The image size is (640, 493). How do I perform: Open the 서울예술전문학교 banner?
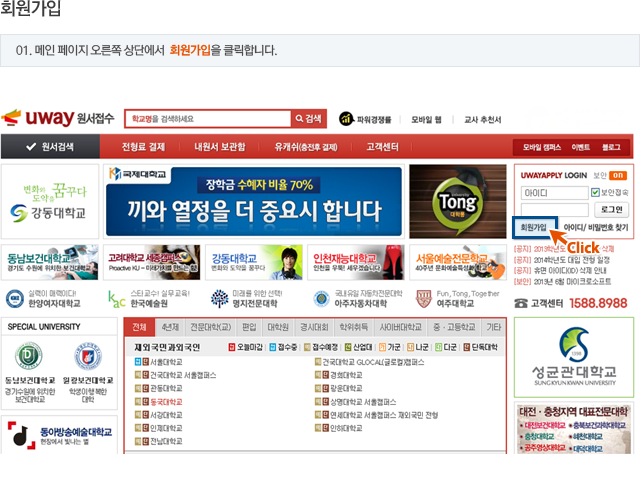click(x=458, y=262)
